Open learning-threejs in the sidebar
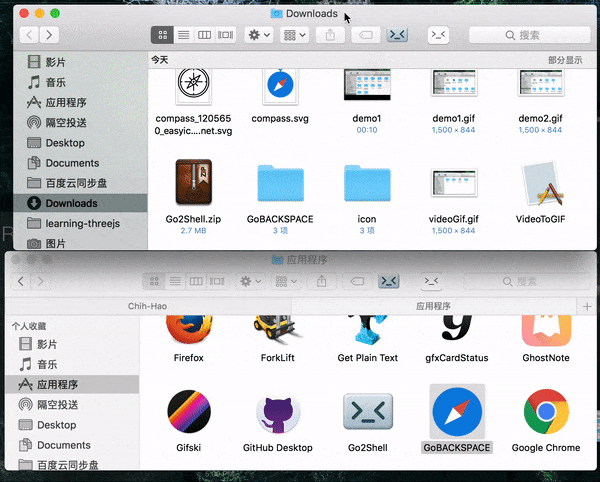The height and width of the screenshot is (482, 600). coord(80,223)
